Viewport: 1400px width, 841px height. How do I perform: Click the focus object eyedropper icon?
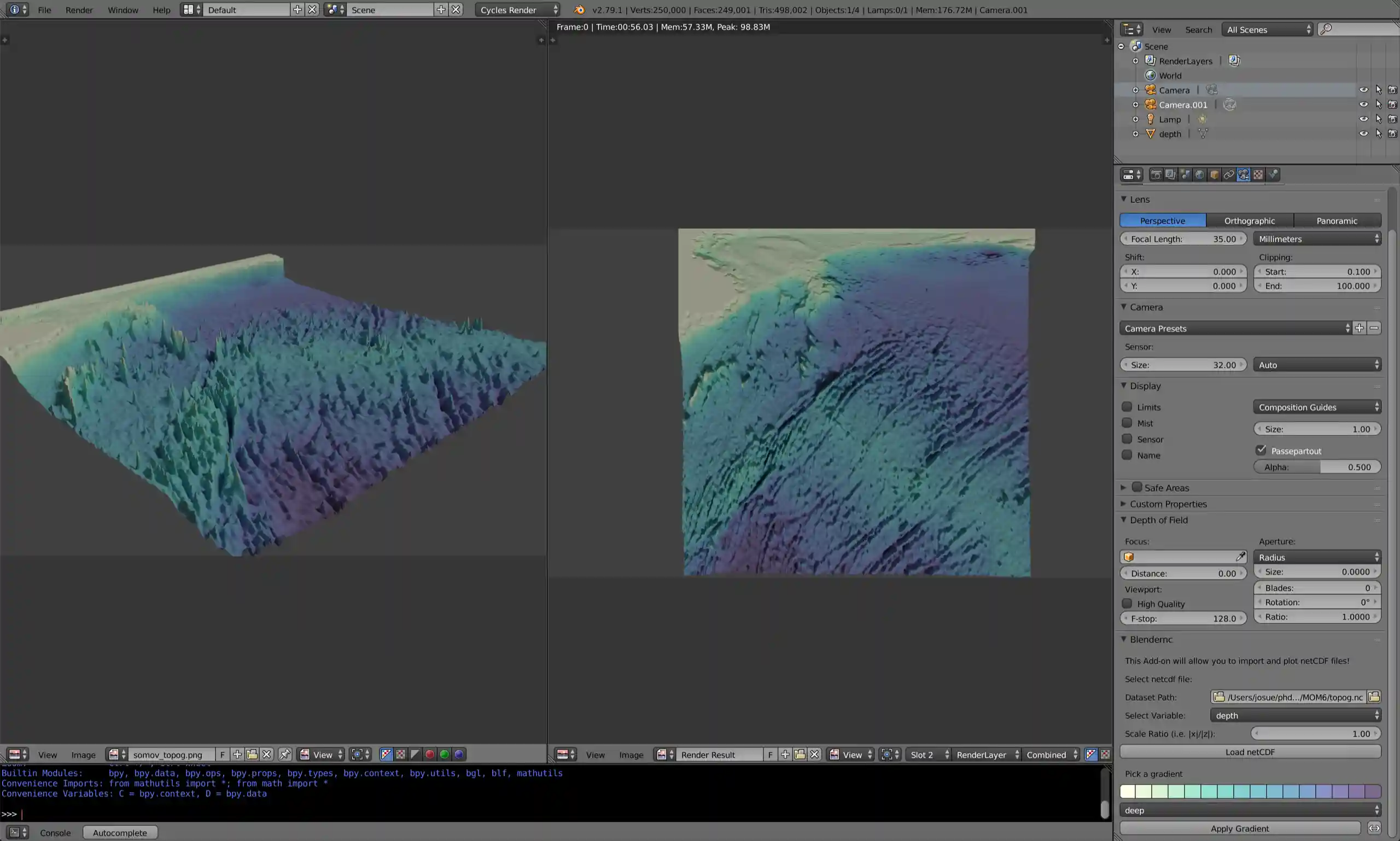pos(1240,557)
